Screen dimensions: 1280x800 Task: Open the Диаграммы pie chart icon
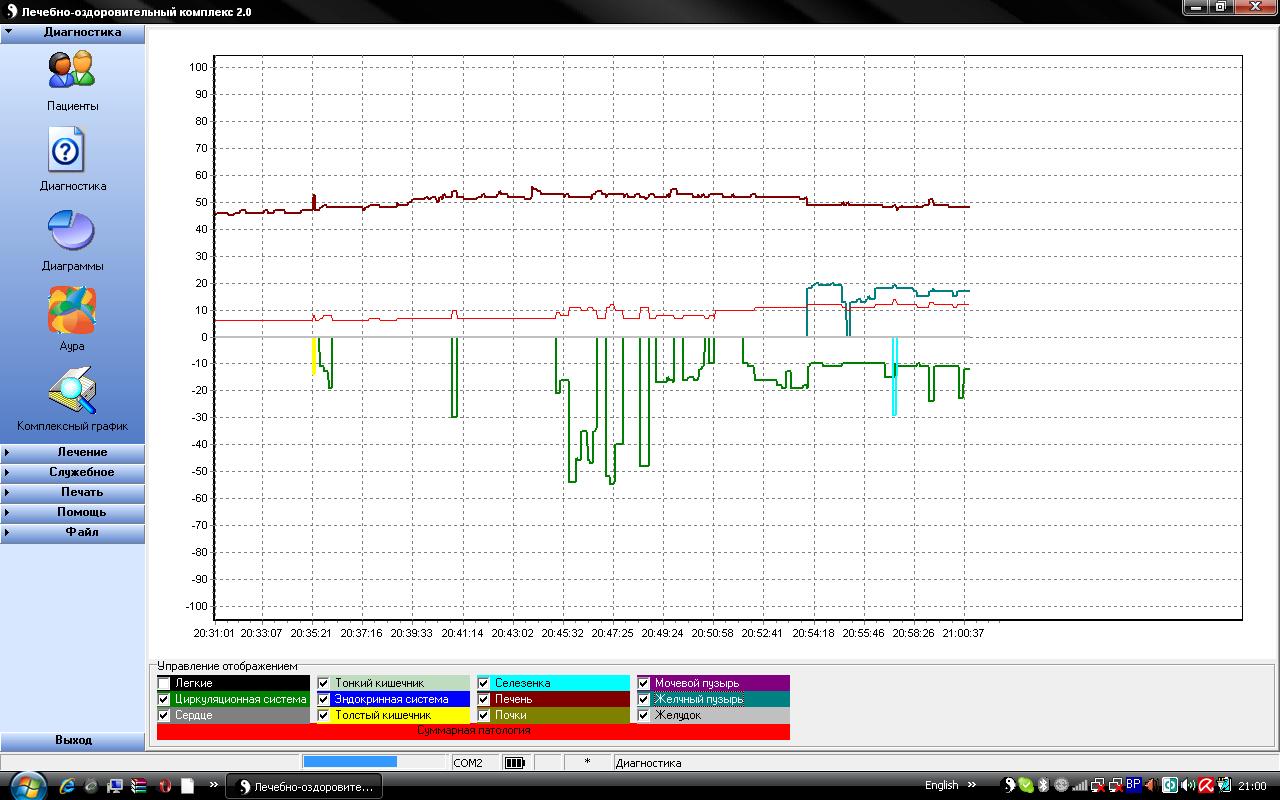pyautogui.click(x=71, y=231)
